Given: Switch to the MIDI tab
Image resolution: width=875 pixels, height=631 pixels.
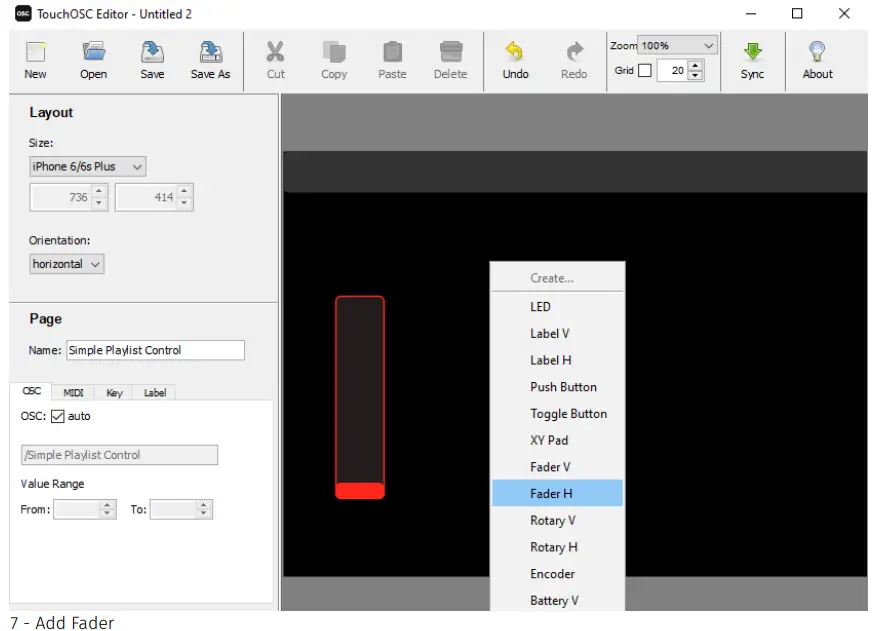Looking at the screenshot, I should tap(73, 393).
